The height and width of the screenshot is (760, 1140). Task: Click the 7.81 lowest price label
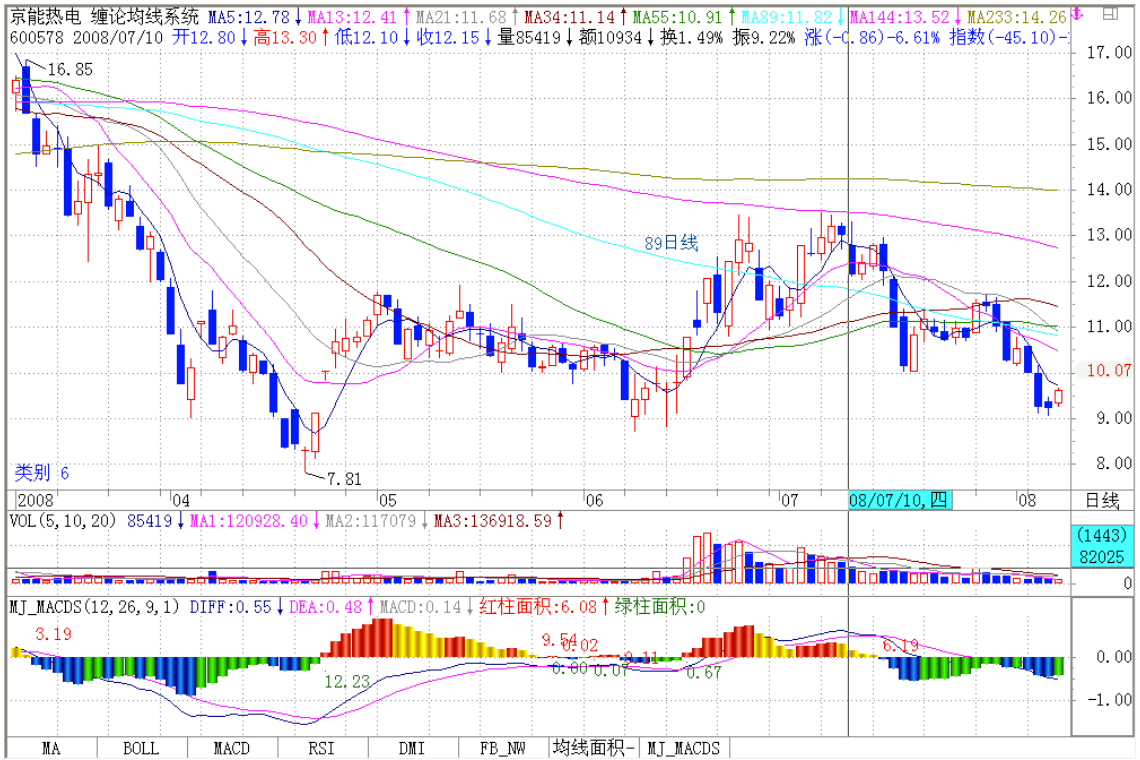click(343, 479)
